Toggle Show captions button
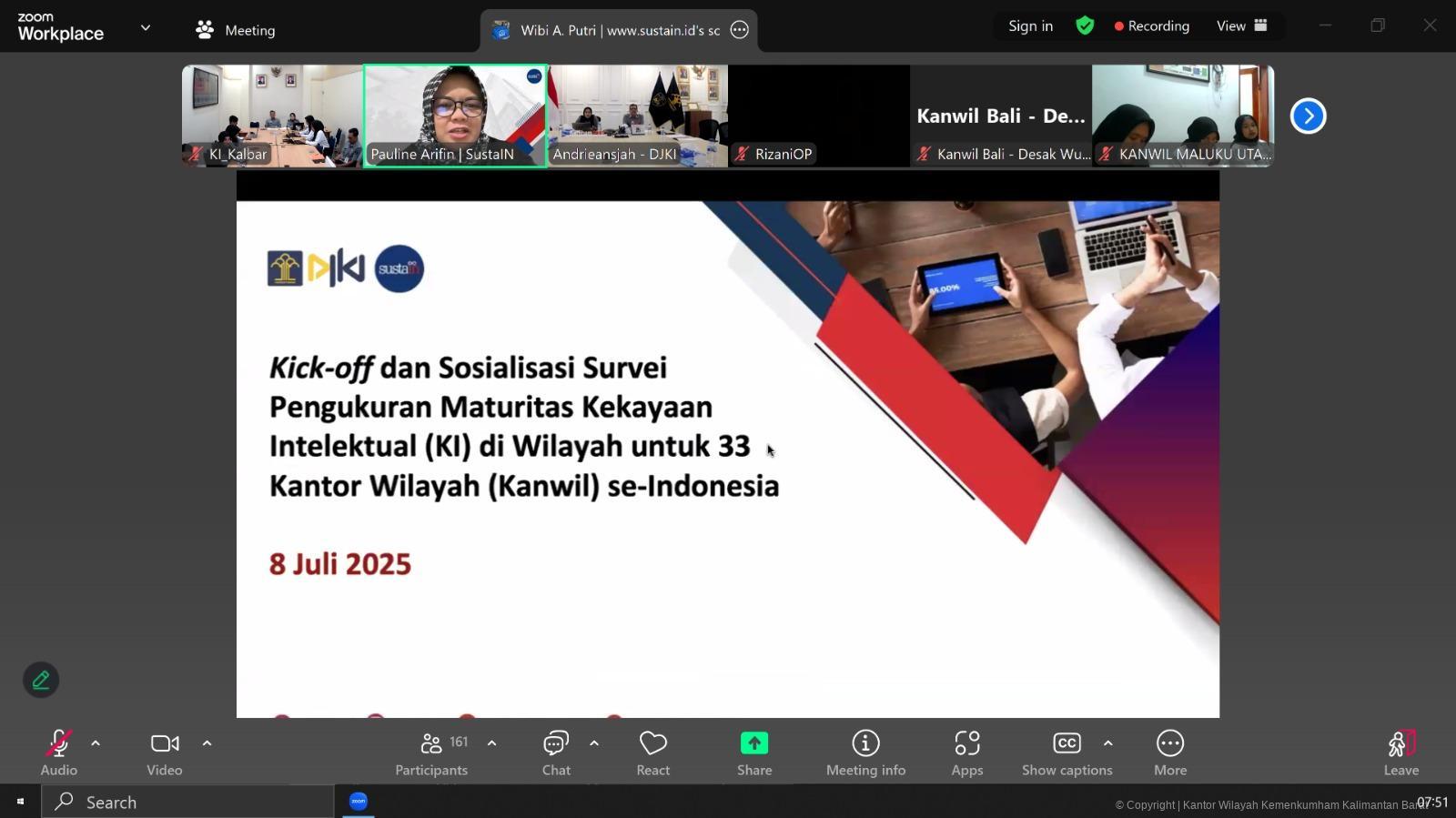Viewport: 1456px width, 818px height. point(1067,753)
